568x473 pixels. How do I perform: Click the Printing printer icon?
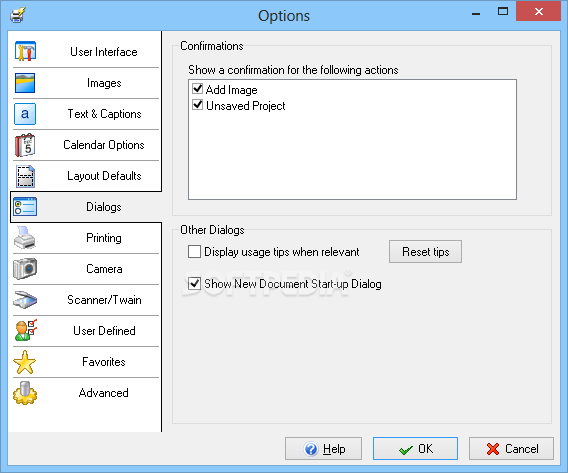coord(25,238)
